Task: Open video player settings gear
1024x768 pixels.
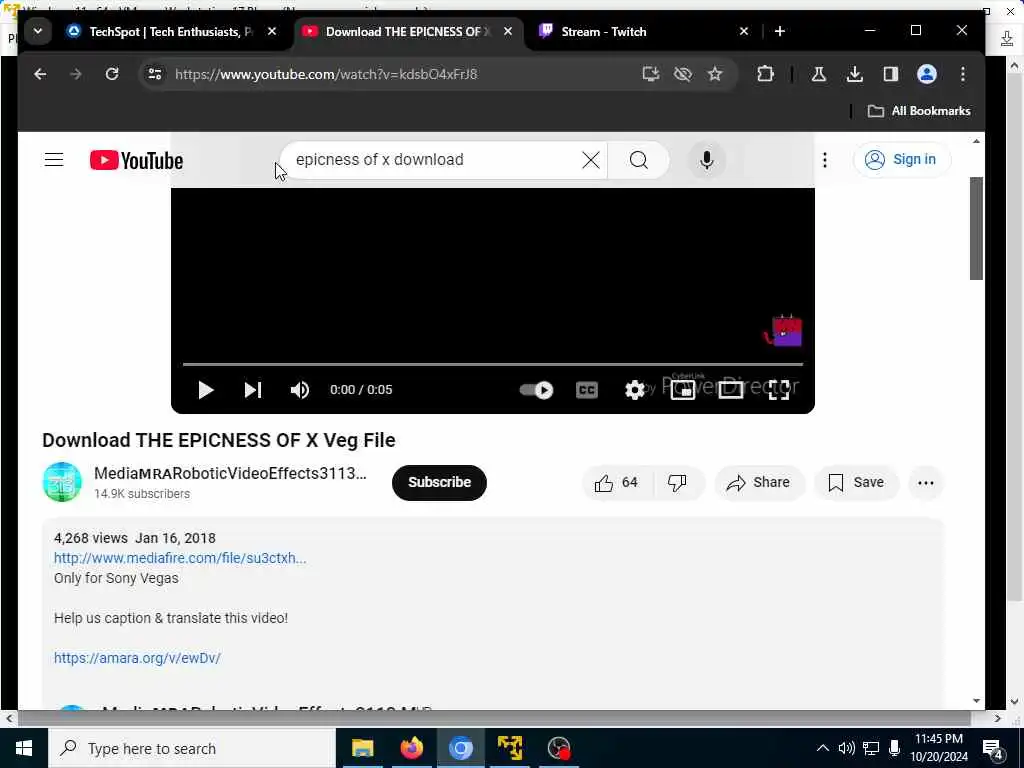Action: pyautogui.click(x=634, y=390)
